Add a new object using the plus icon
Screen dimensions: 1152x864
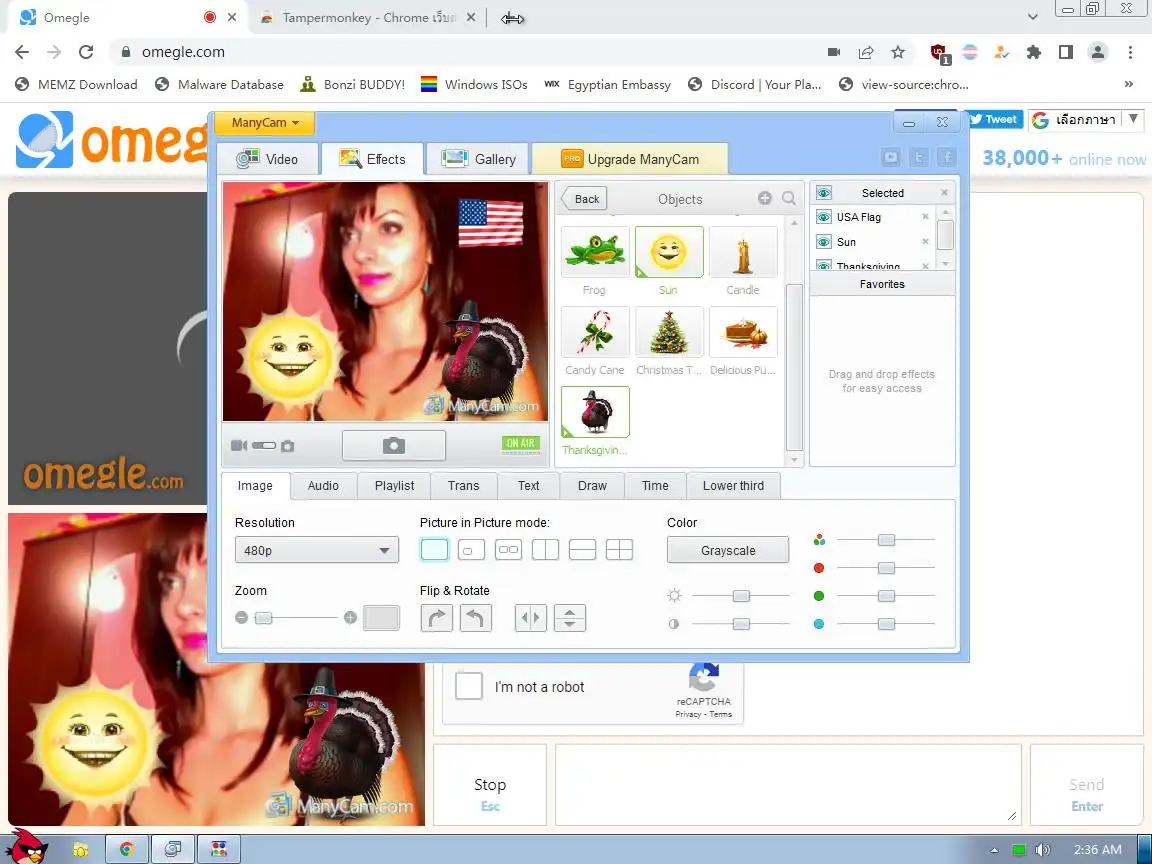[x=765, y=198]
